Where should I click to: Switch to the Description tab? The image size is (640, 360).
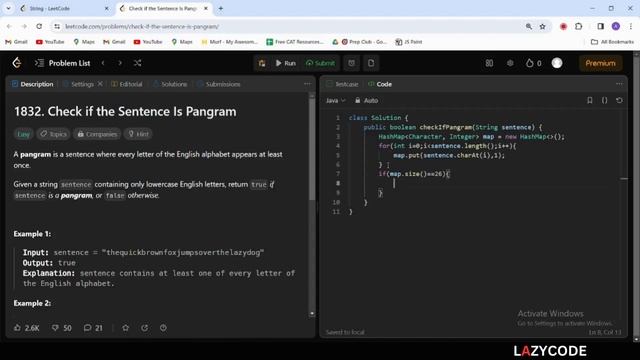[x=33, y=84]
